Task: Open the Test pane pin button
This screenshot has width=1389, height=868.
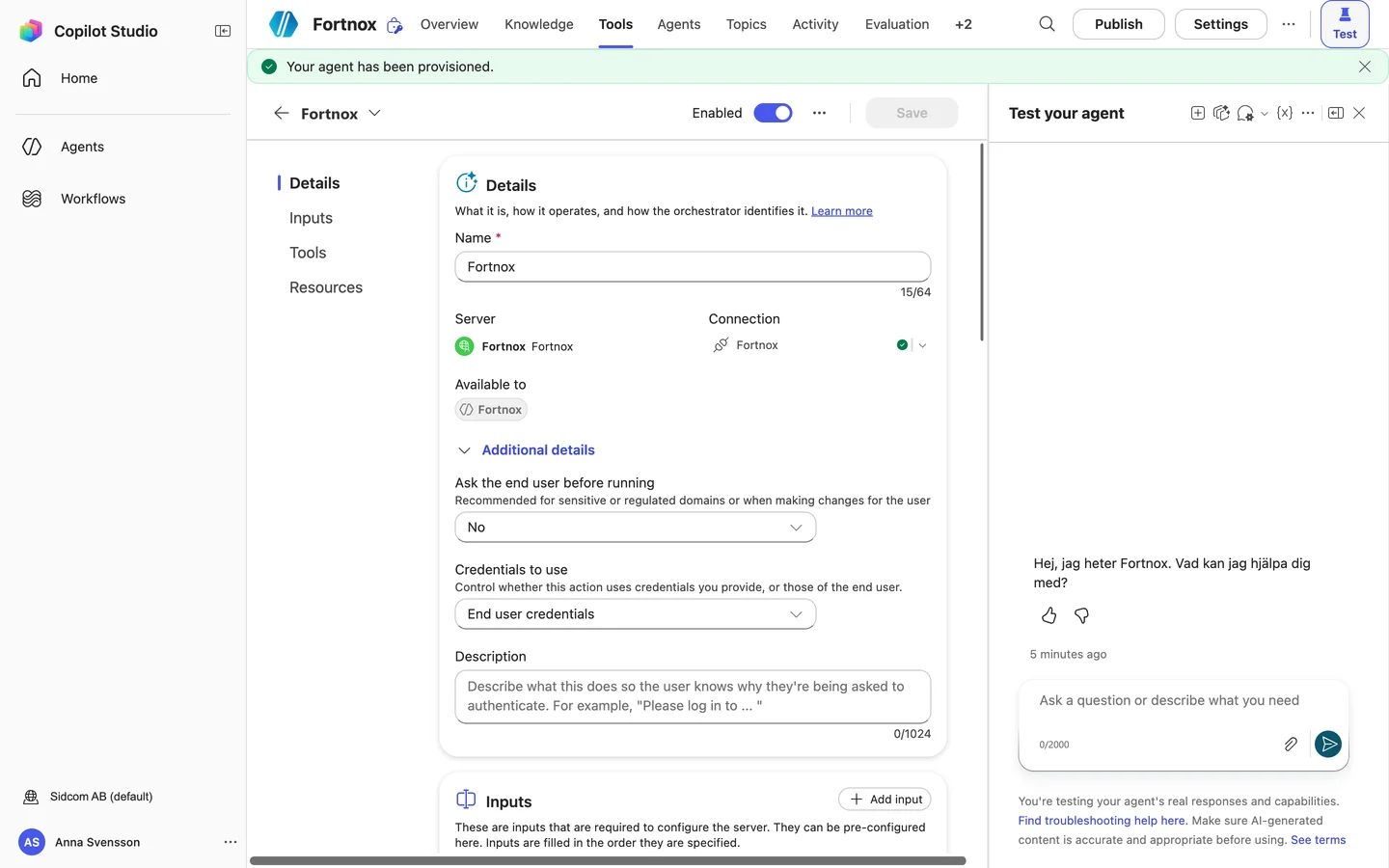Action: (1345, 24)
